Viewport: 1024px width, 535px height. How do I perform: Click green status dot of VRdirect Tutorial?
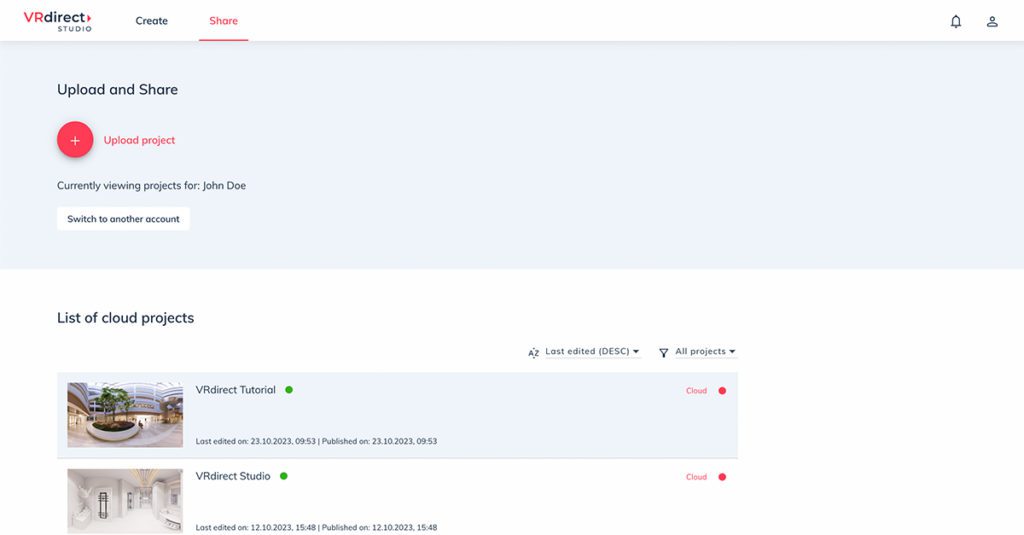coord(289,390)
